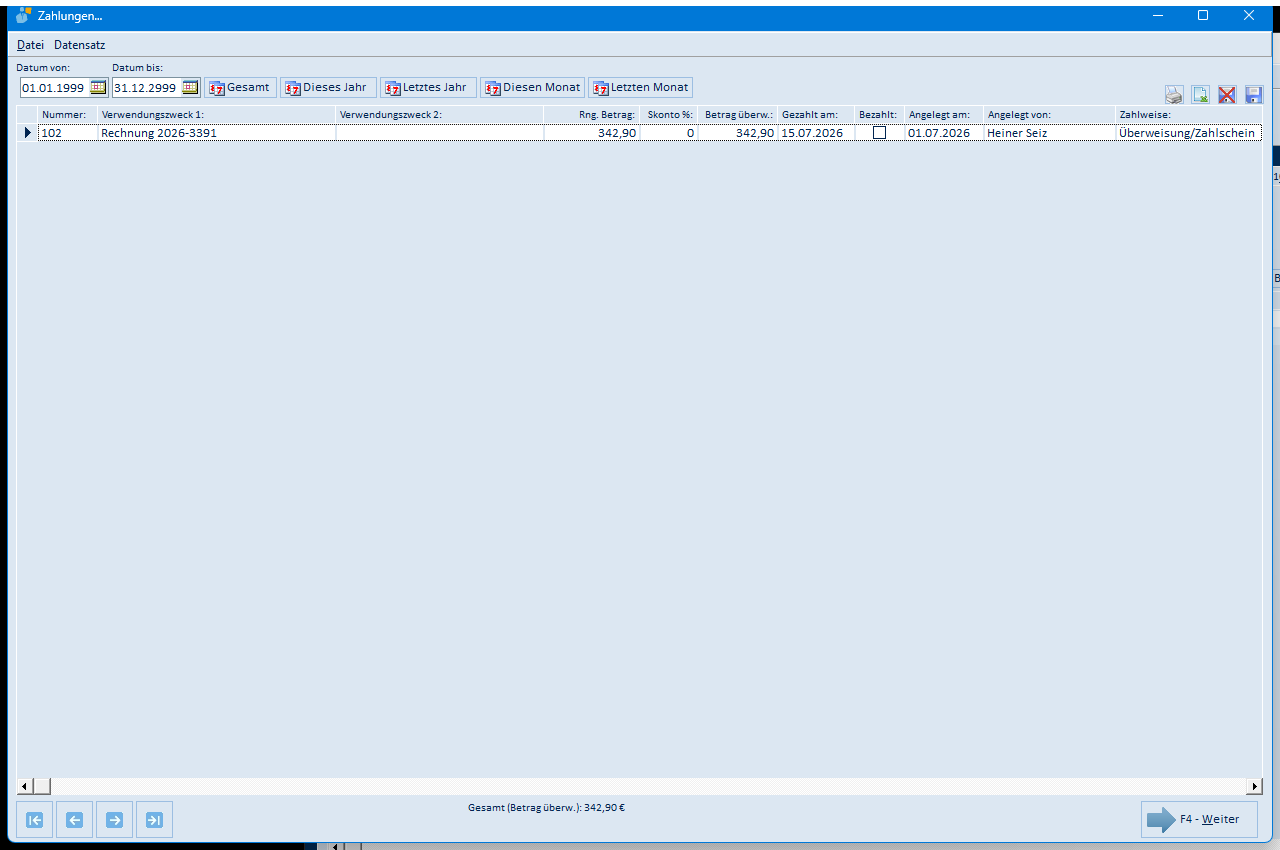Screen dimensions: 1280x850
Task: Jump to the first record
Action: [35, 820]
